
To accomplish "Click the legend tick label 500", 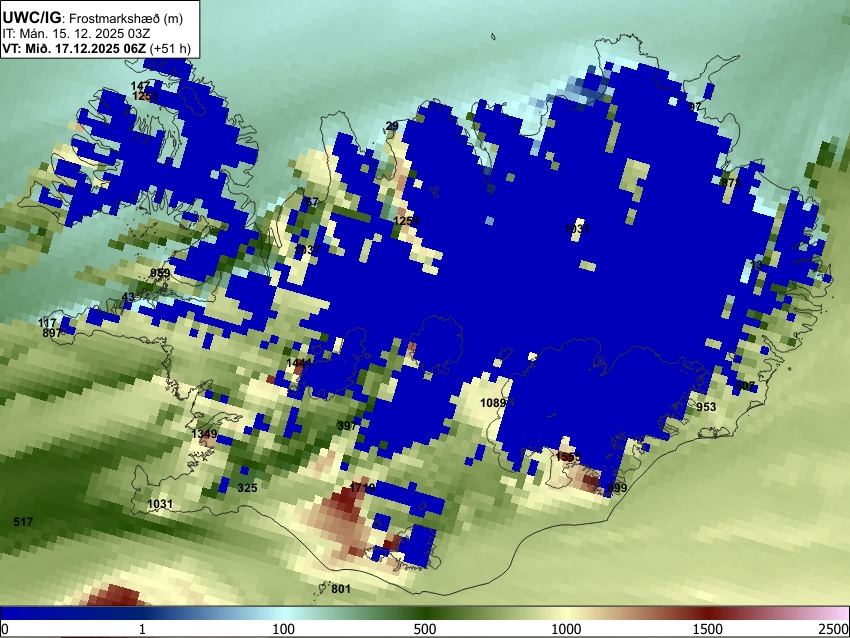I will tap(424, 629).
